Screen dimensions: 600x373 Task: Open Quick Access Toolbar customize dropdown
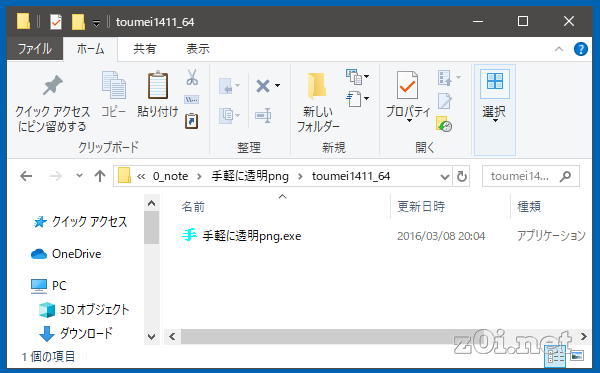coord(96,23)
